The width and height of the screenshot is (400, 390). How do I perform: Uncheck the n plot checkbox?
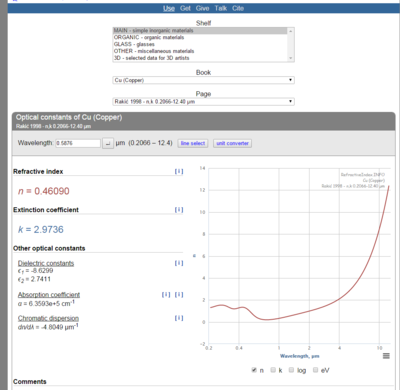pyautogui.click(x=254, y=370)
